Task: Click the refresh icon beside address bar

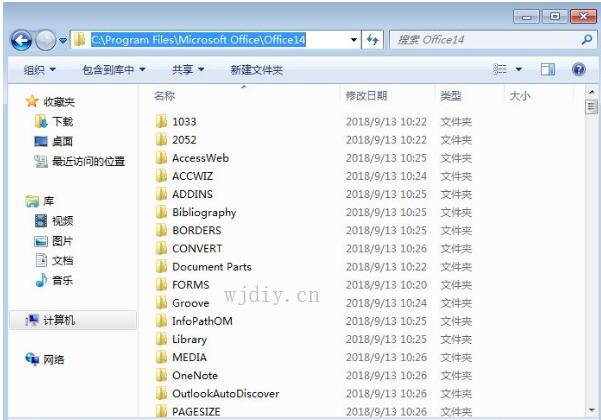Action: [x=373, y=40]
